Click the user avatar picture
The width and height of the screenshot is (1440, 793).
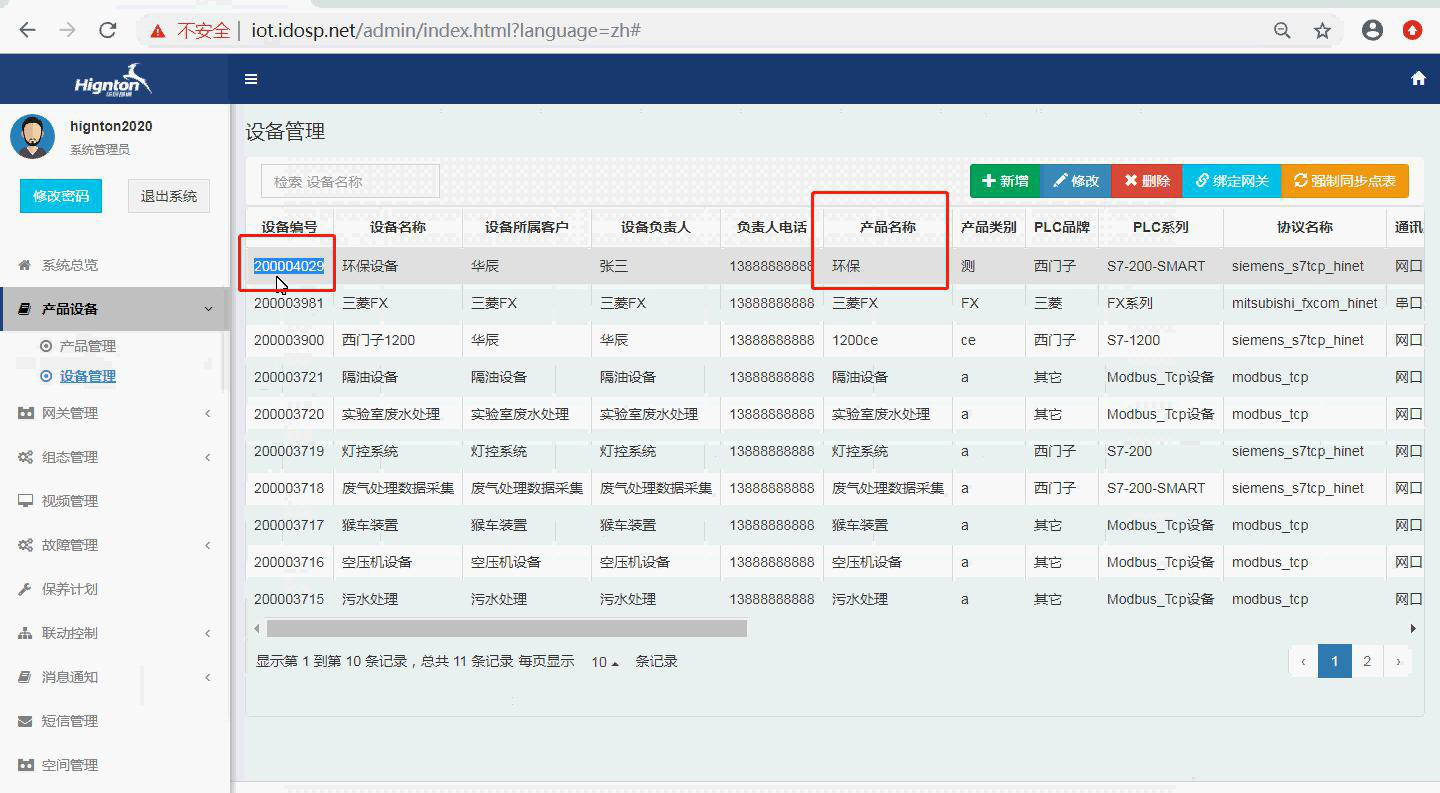(32, 136)
